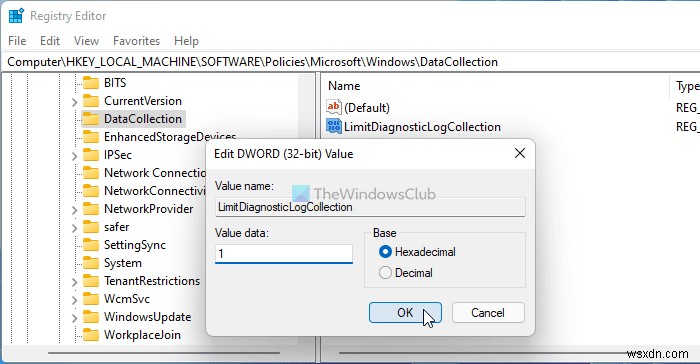
Task: Select the WindowsUpdate key label
Action: pos(148,317)
